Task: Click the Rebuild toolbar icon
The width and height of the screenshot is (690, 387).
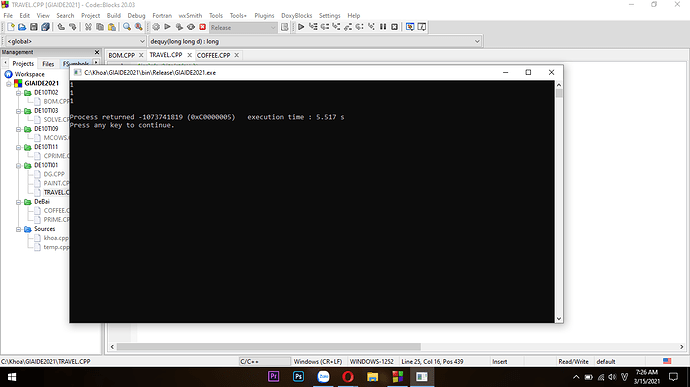Action: click(191, 27)
